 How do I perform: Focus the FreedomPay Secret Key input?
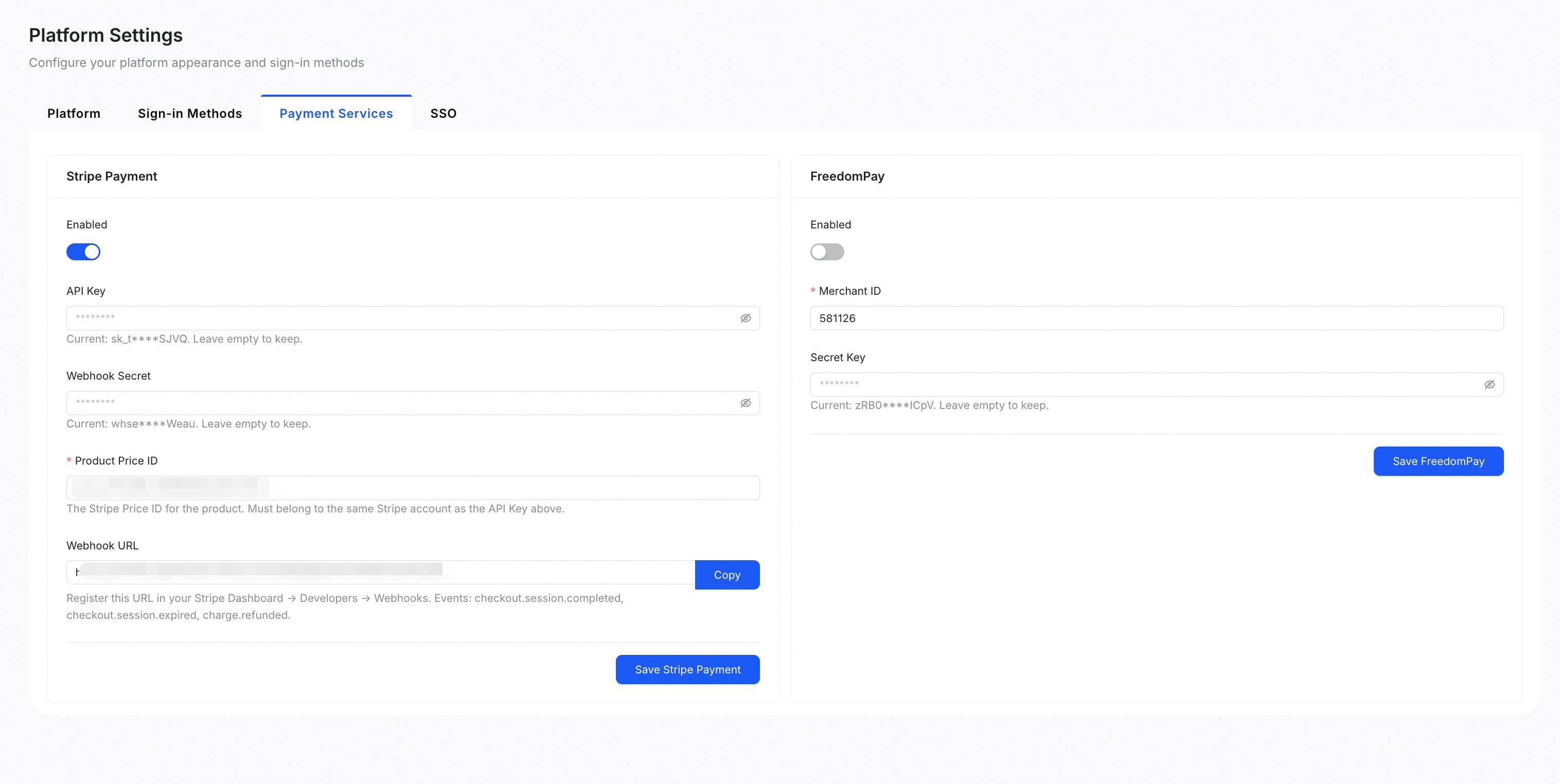[1157, 385]
